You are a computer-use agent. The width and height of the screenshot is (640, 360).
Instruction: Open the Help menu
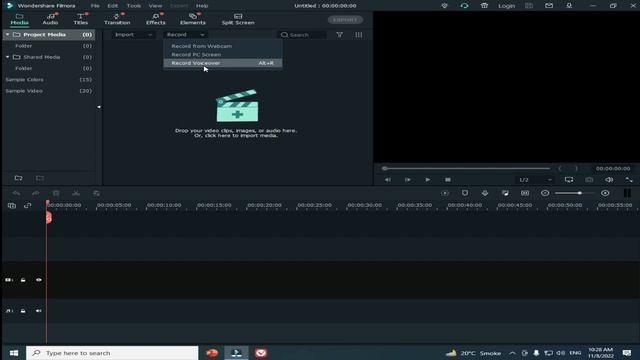202,6
